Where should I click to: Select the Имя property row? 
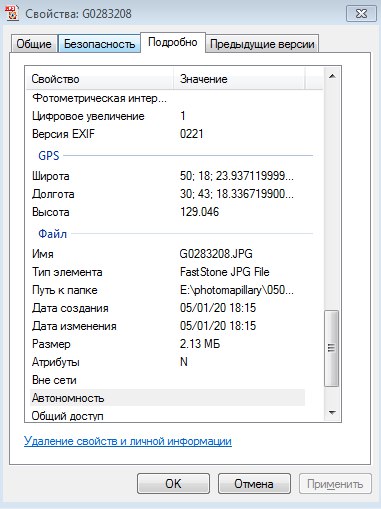167,254
